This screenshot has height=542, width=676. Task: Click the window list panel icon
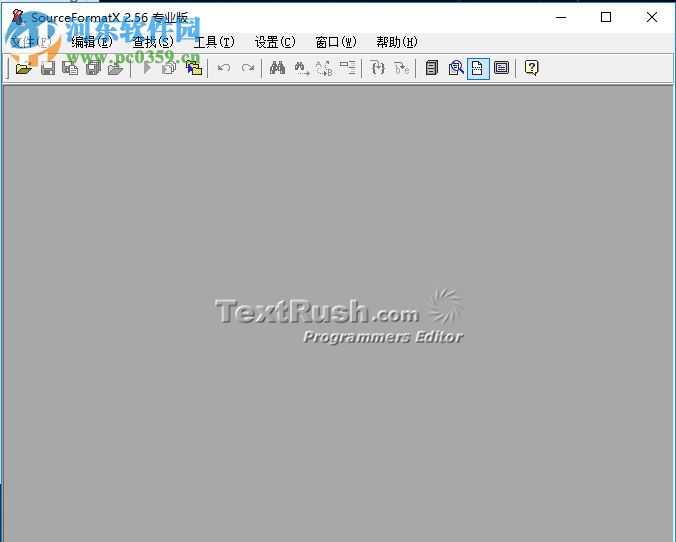pyautogui.click(x=501, y=68)
